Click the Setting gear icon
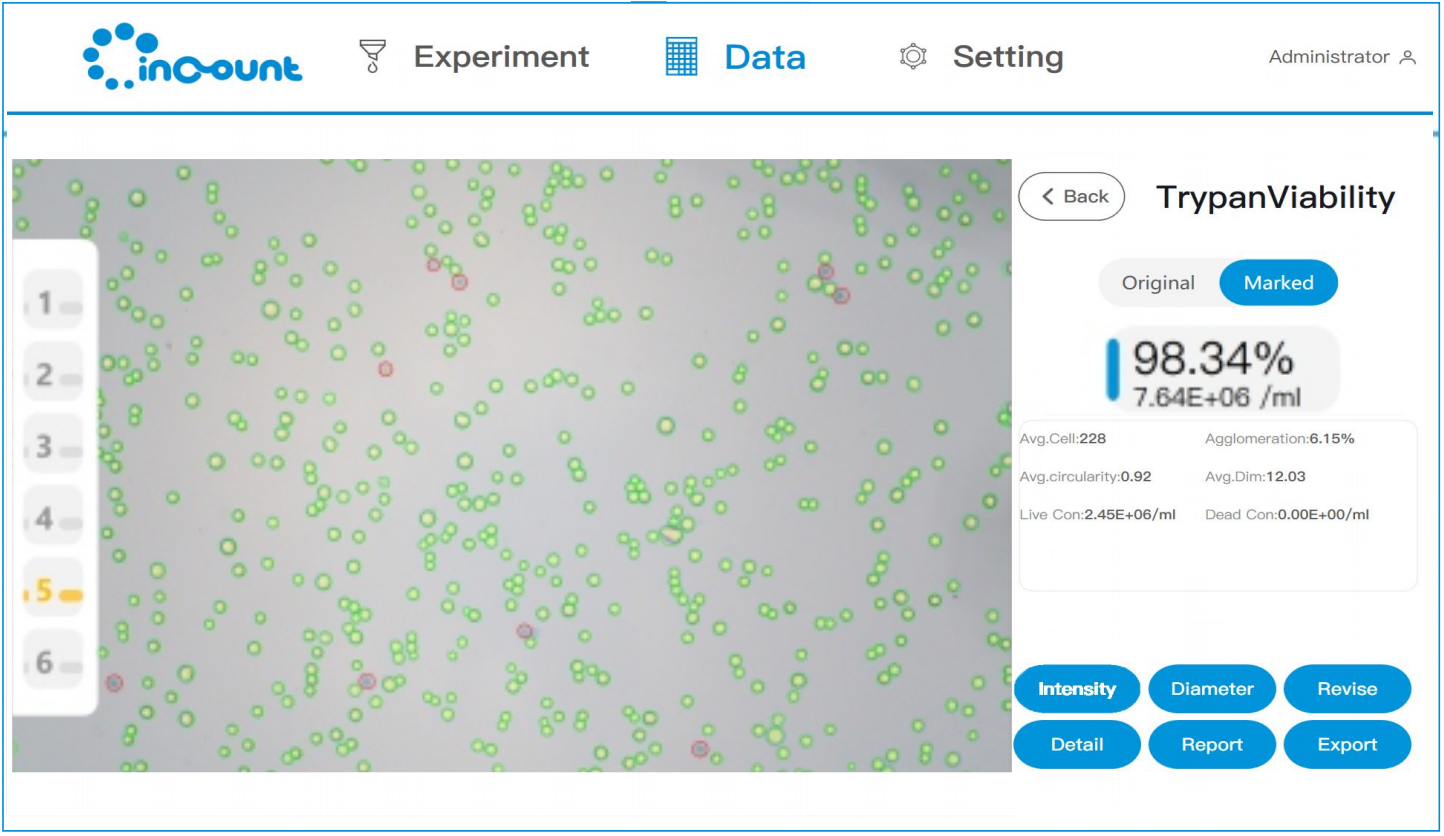Viewport: 1444px width, 836px height. coord(912,57)
